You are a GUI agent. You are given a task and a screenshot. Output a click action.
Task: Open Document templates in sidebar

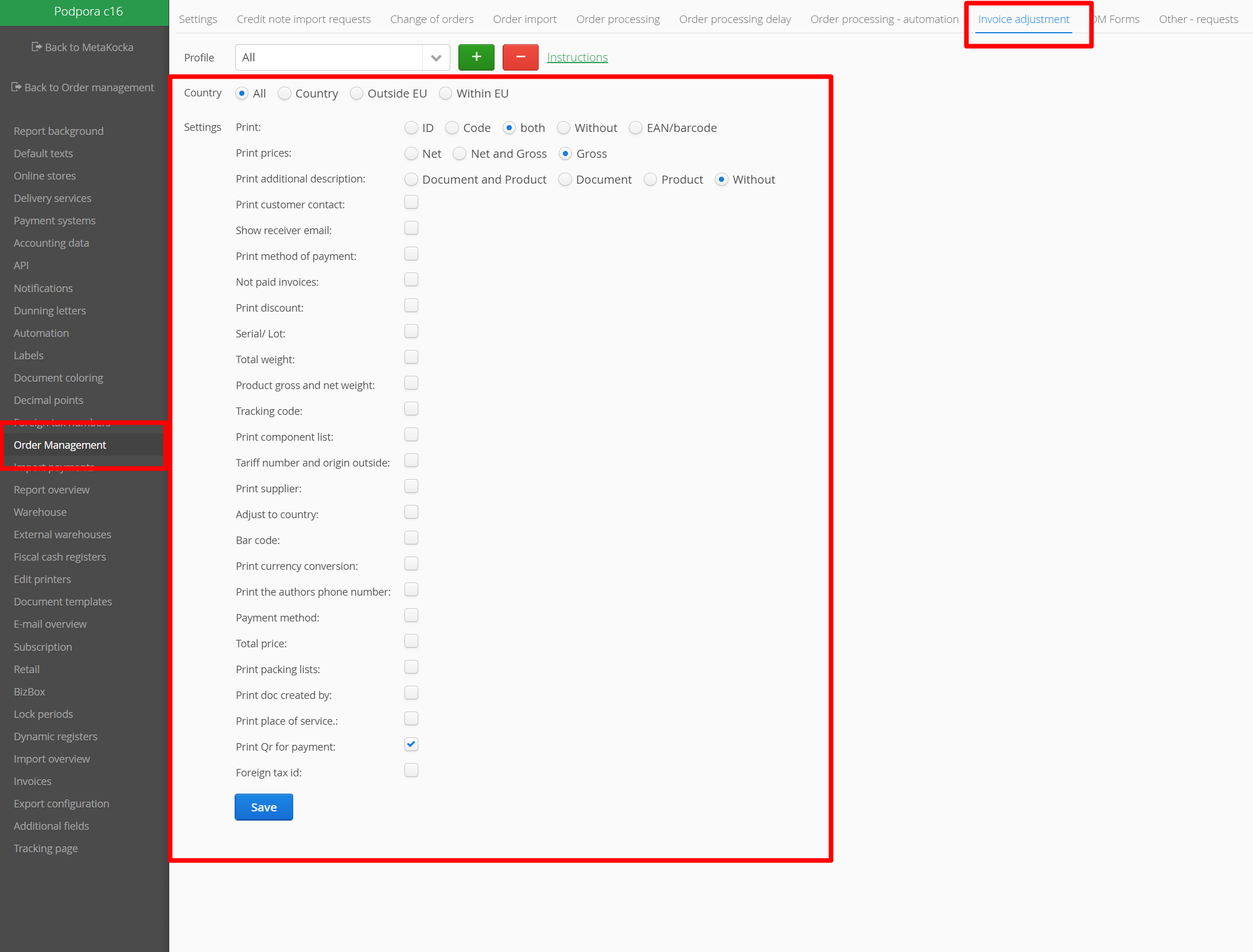pyautogui.click(x=63, y=601)
